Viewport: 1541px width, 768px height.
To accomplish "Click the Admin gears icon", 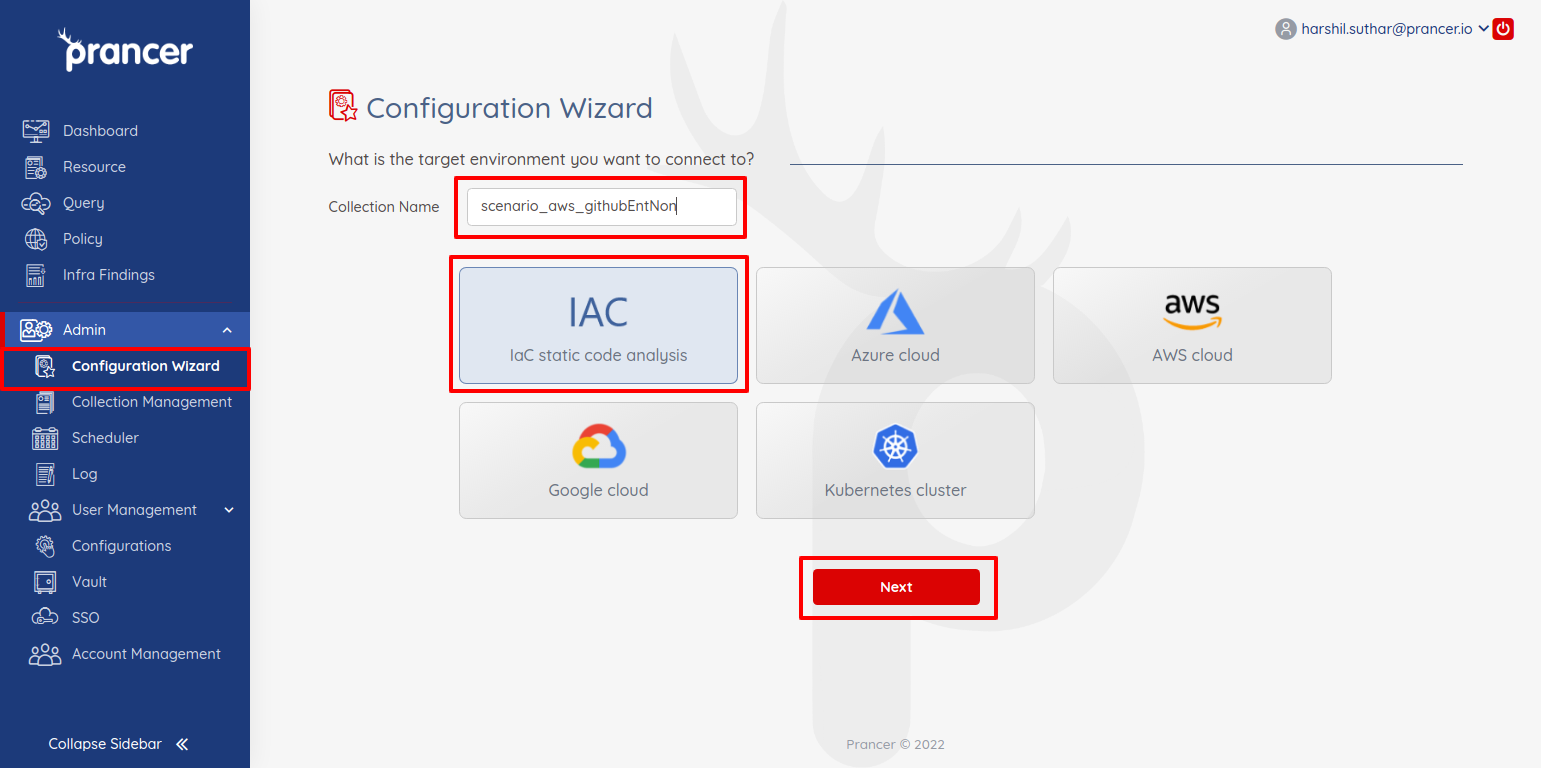I will (36, 330).
